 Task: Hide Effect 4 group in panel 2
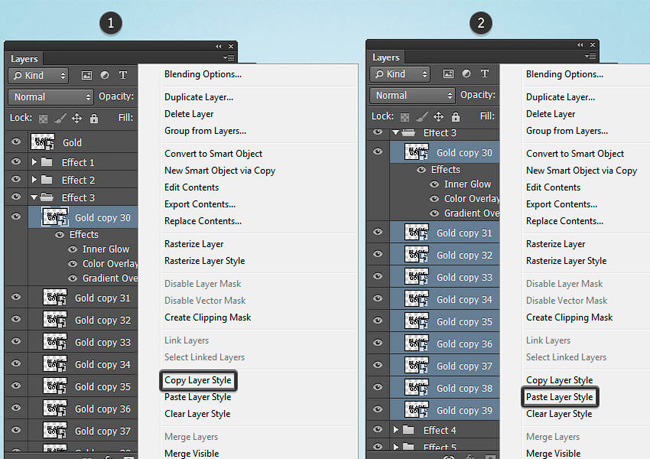[x=378, y=429]
